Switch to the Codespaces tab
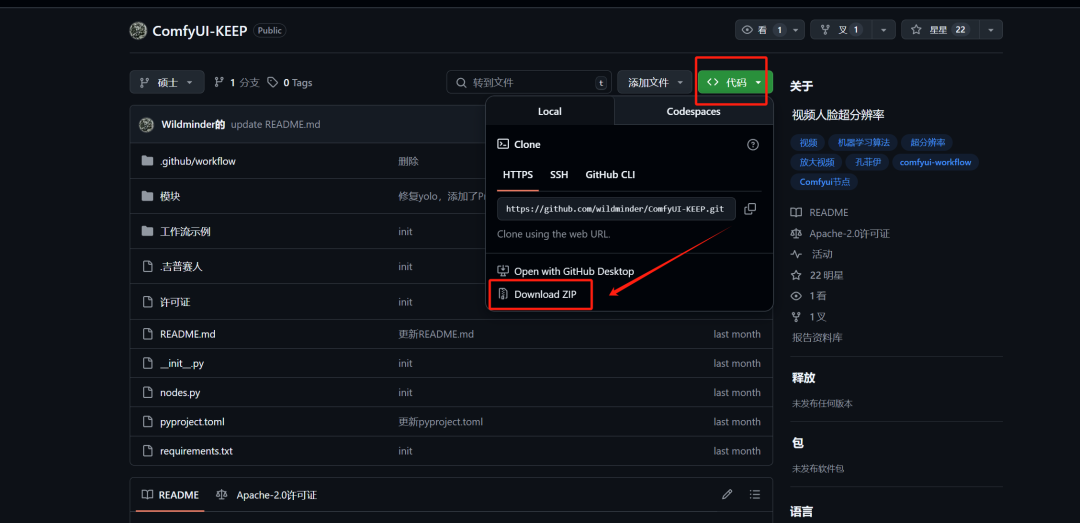The height and width of the screenshot is (523, 1080). (694, 111)
